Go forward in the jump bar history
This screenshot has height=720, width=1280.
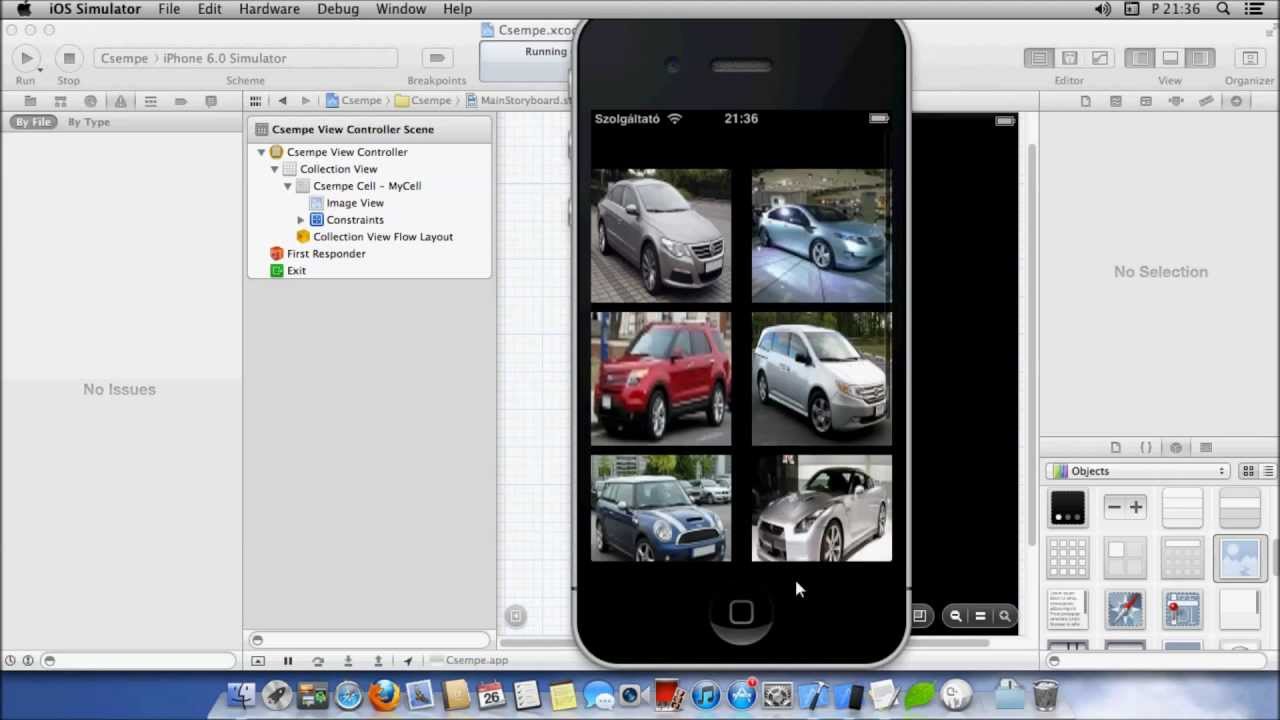click(305, 101)
